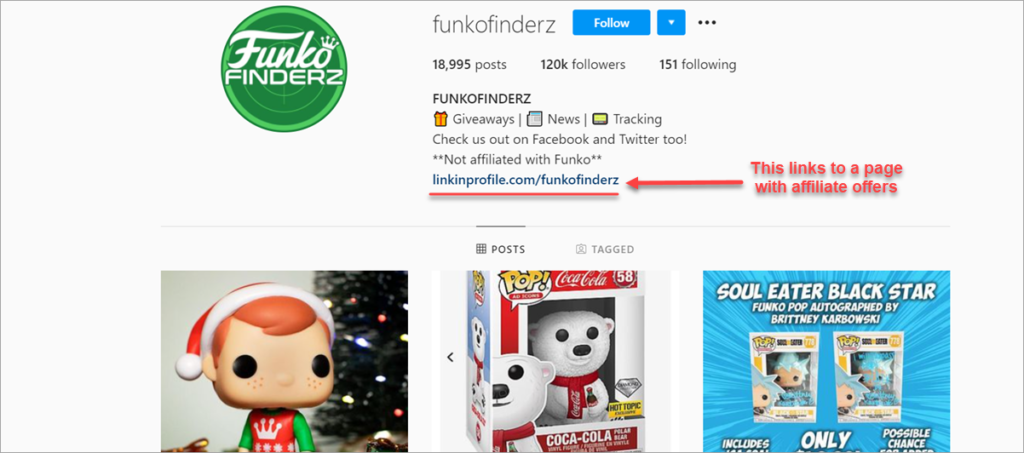
Task: Expand the suggested accounts dropdown arrow
Action: coord(671,22)
